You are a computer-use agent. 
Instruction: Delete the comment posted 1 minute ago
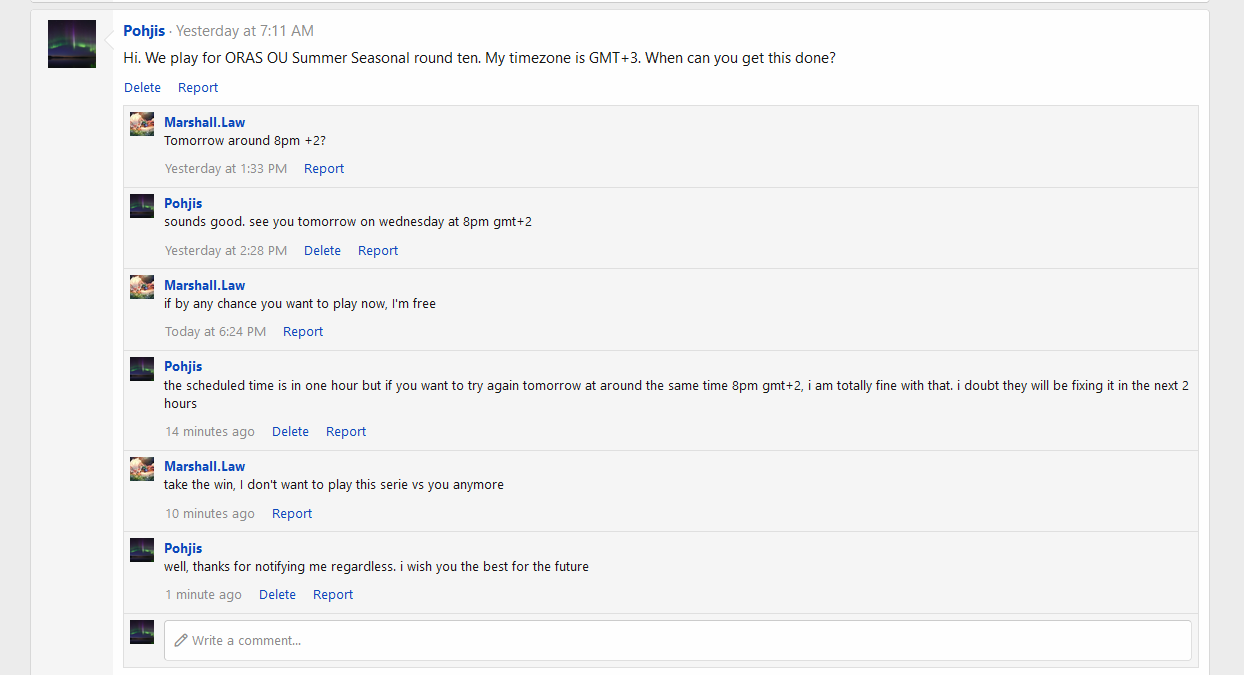[277, 595]
